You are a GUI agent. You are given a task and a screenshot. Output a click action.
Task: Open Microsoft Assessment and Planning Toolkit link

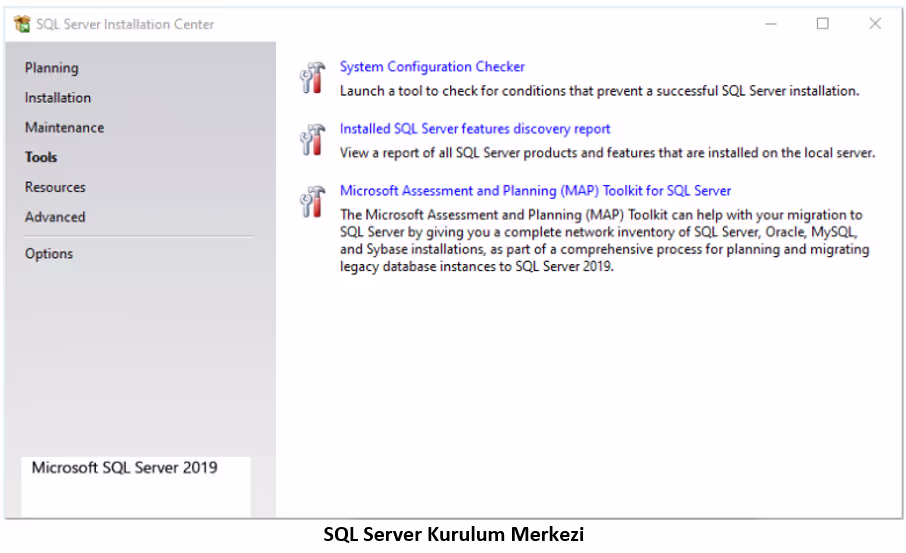(535, 191)
